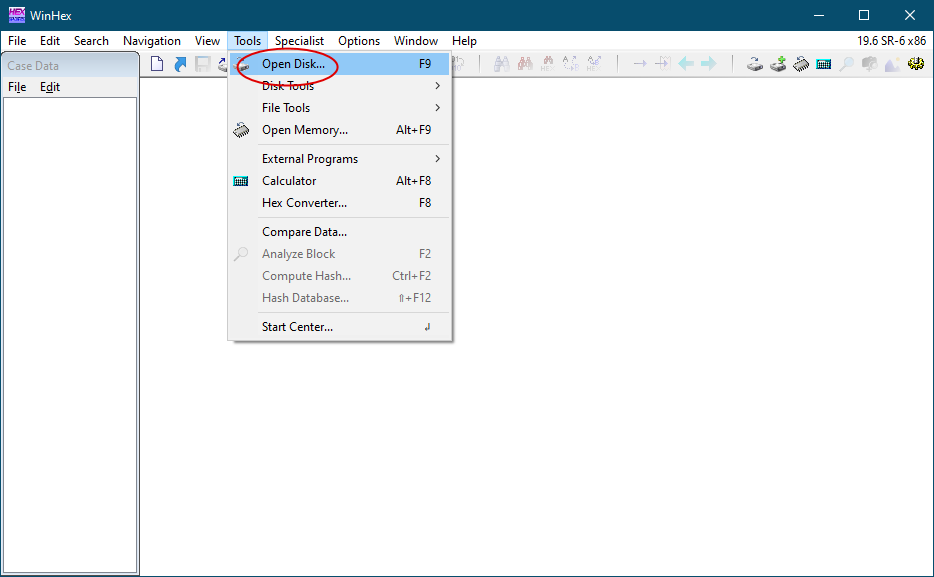This screenshot has width=934, height=577.
Task: Minimize the WinHex window
Action: point(819,15)
